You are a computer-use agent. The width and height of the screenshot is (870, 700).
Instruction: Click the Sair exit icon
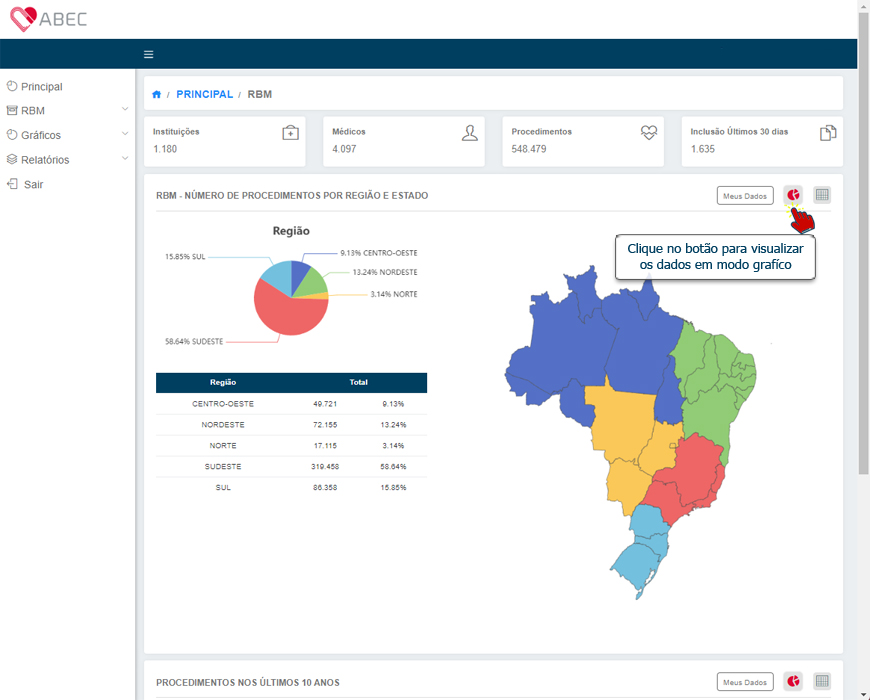pyautogui.click(x=12, y=184)
